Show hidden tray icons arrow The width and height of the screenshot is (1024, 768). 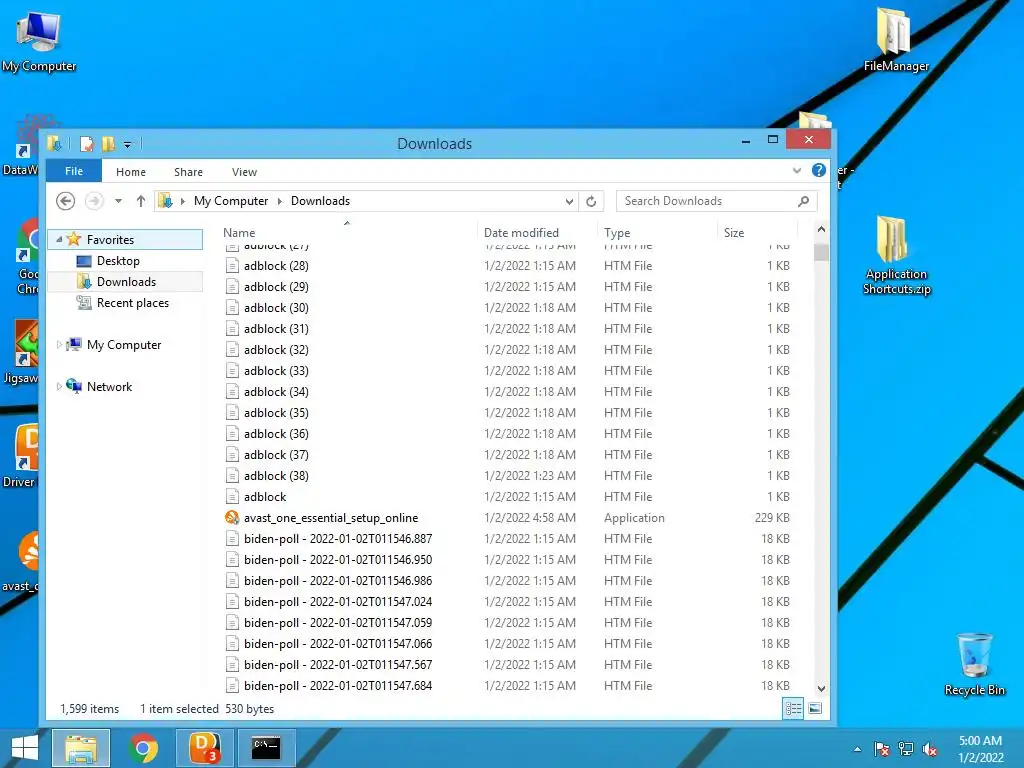click(857, 749)
